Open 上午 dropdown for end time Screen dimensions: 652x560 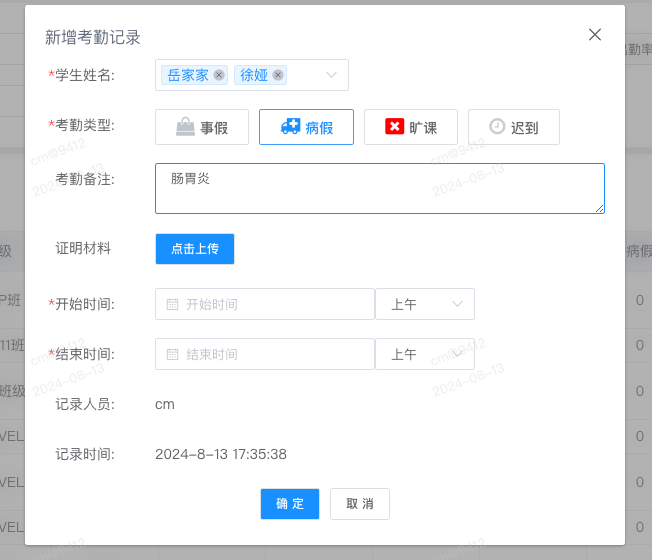pos(425,354)
